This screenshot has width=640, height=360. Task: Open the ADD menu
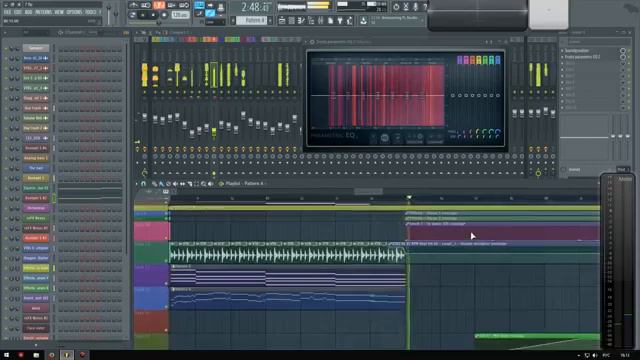coord(29,12)
